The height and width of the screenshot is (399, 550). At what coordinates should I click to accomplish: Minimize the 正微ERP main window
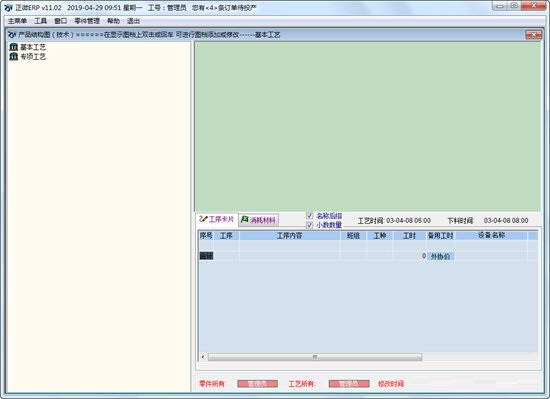[500, 6]
